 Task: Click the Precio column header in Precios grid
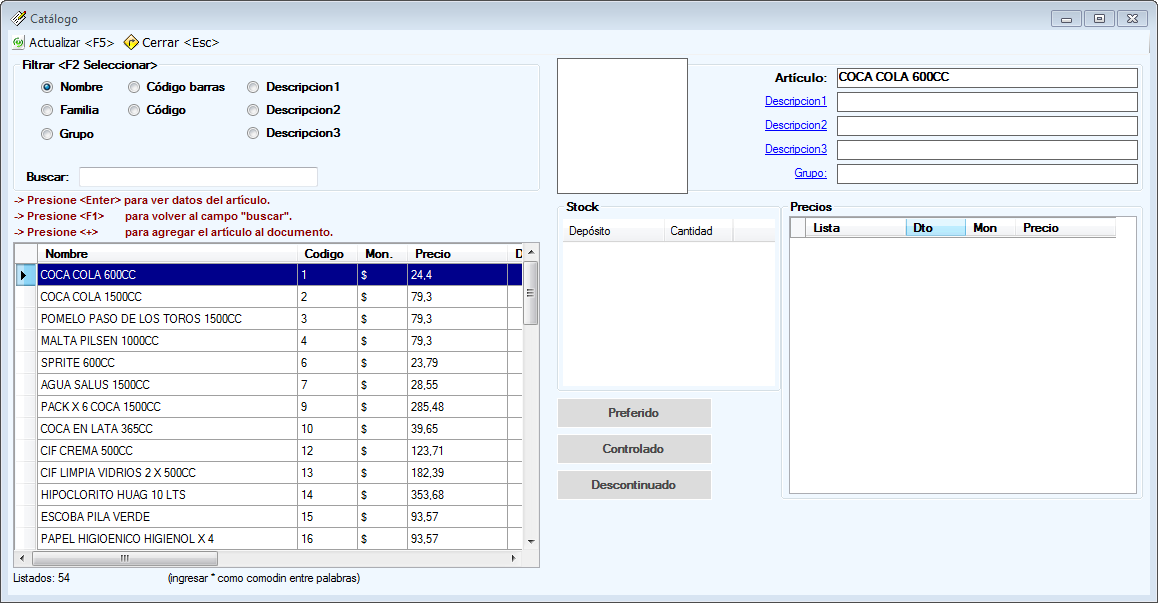pyautogui.click(x=1066, y=228)
